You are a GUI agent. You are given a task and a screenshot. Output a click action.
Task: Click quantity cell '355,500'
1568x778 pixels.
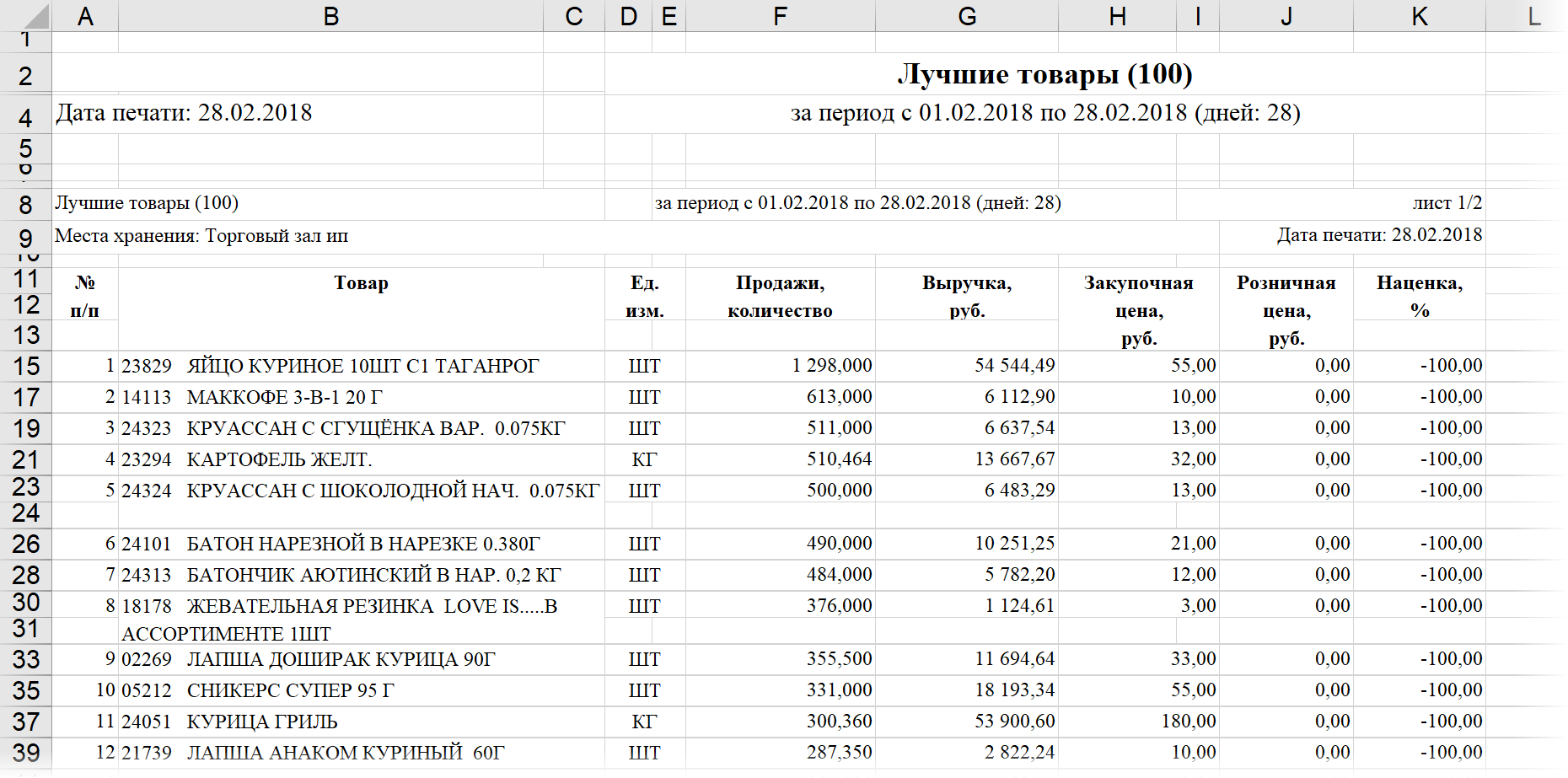coord(781,659)
